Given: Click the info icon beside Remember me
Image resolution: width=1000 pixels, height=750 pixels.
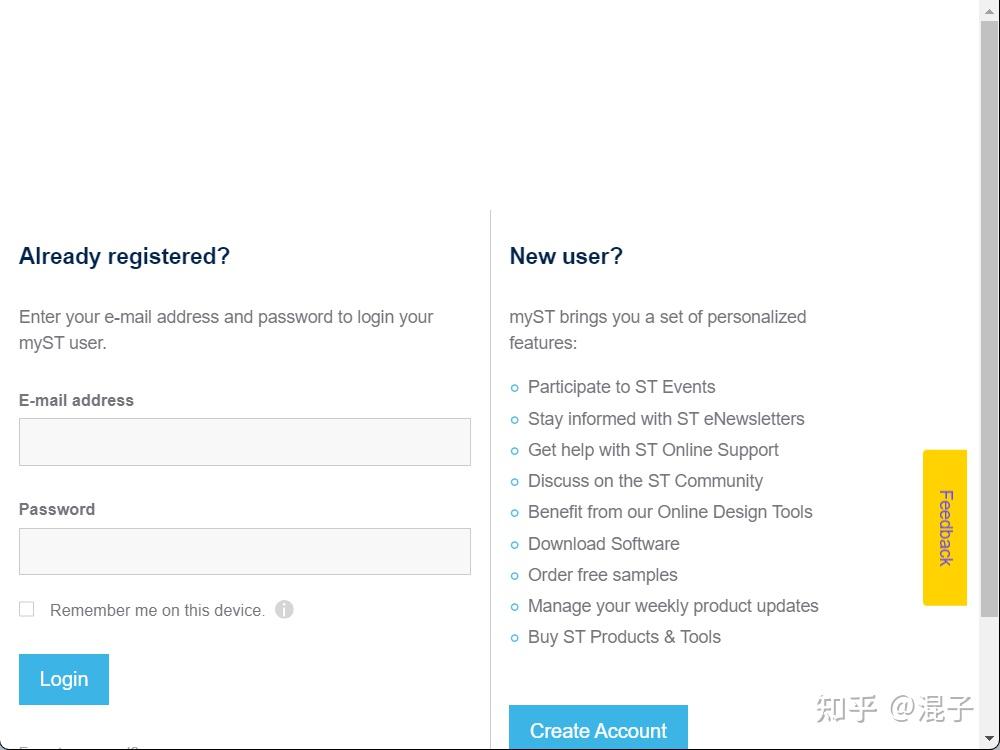Looking at the screenshot, I should click(x=284, y=609).
